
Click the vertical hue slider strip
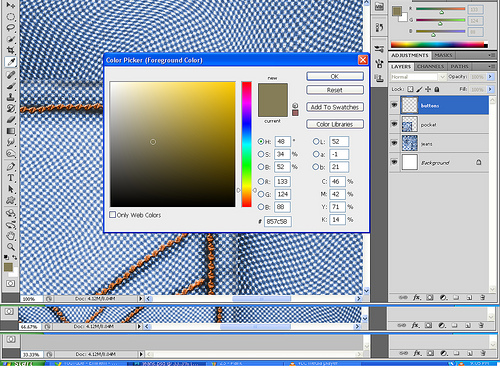pos(247,144)
